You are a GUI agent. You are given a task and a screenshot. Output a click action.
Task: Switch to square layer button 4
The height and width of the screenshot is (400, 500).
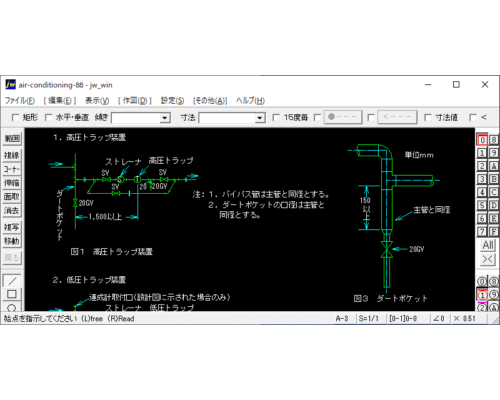point(482,192)
